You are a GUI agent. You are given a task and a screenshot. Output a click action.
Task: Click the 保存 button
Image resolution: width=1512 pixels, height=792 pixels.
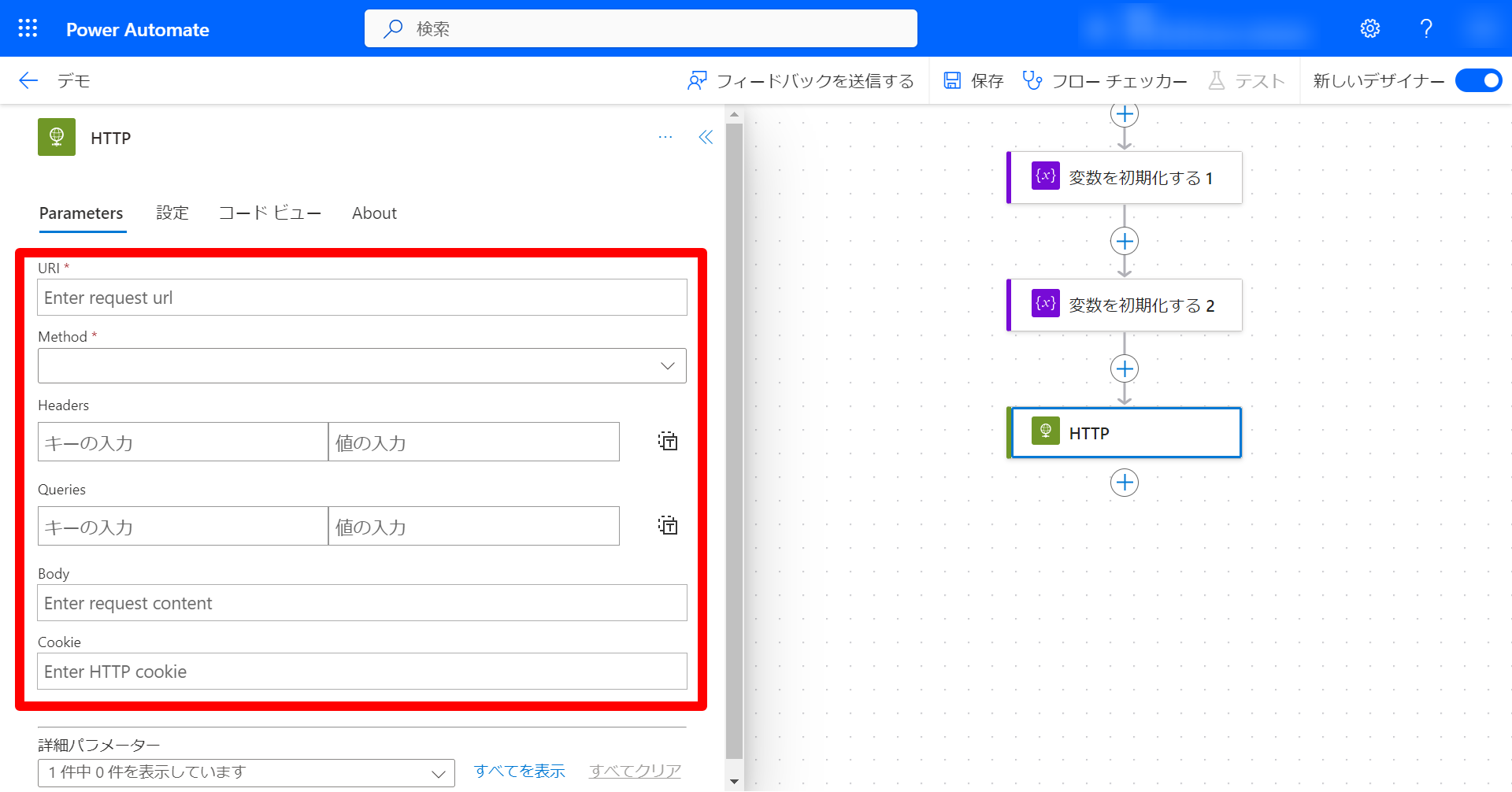pyautogui.click(x=974, y=80)
